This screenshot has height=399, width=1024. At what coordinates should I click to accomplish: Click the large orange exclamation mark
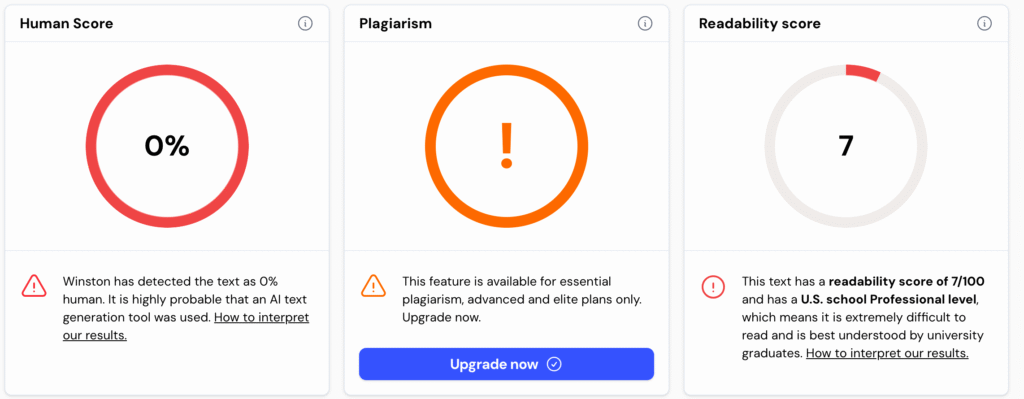tap(506, 146)
